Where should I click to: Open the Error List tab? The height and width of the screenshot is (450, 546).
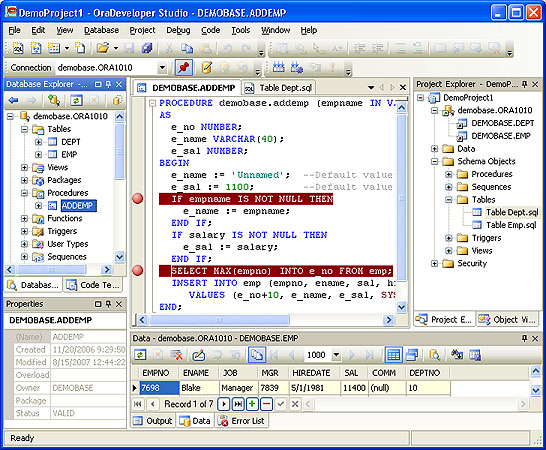[x=242, y=421]
